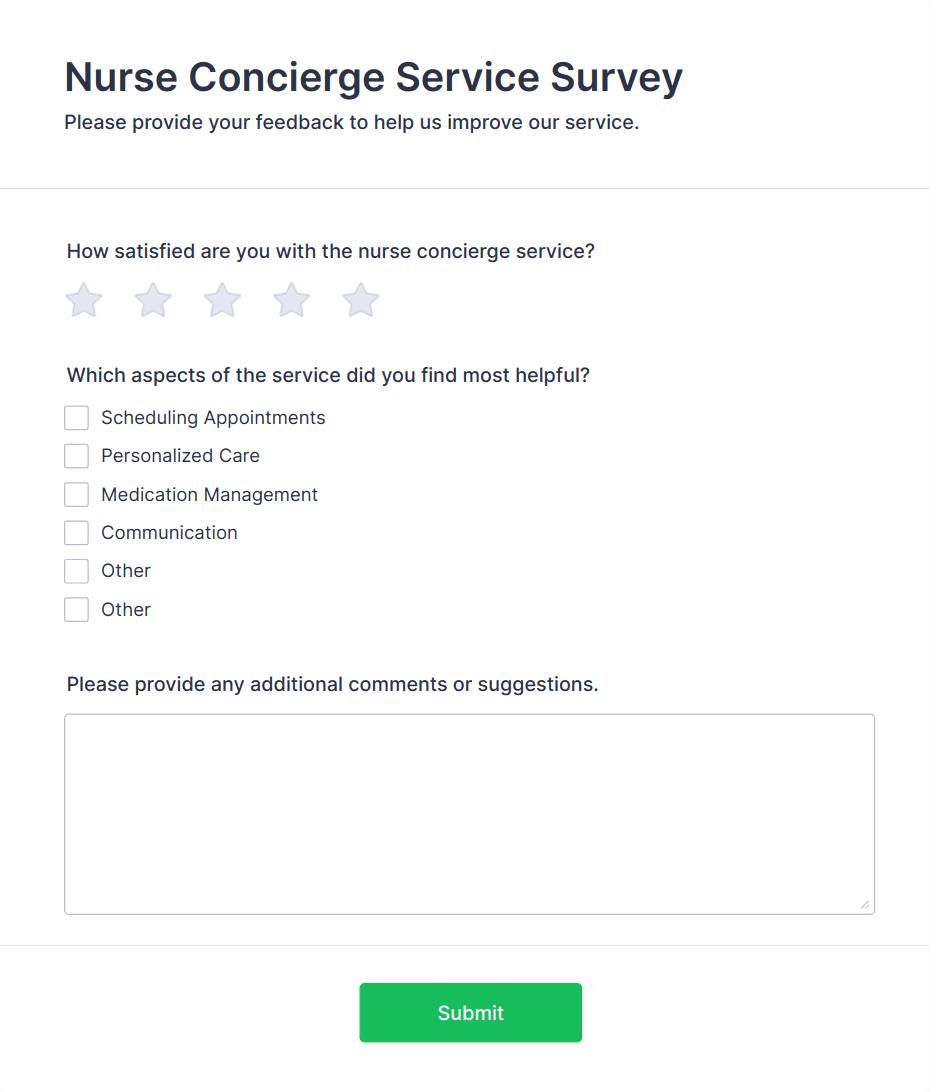
Task: Submit the completed survey
Action: coord(470,1012)
